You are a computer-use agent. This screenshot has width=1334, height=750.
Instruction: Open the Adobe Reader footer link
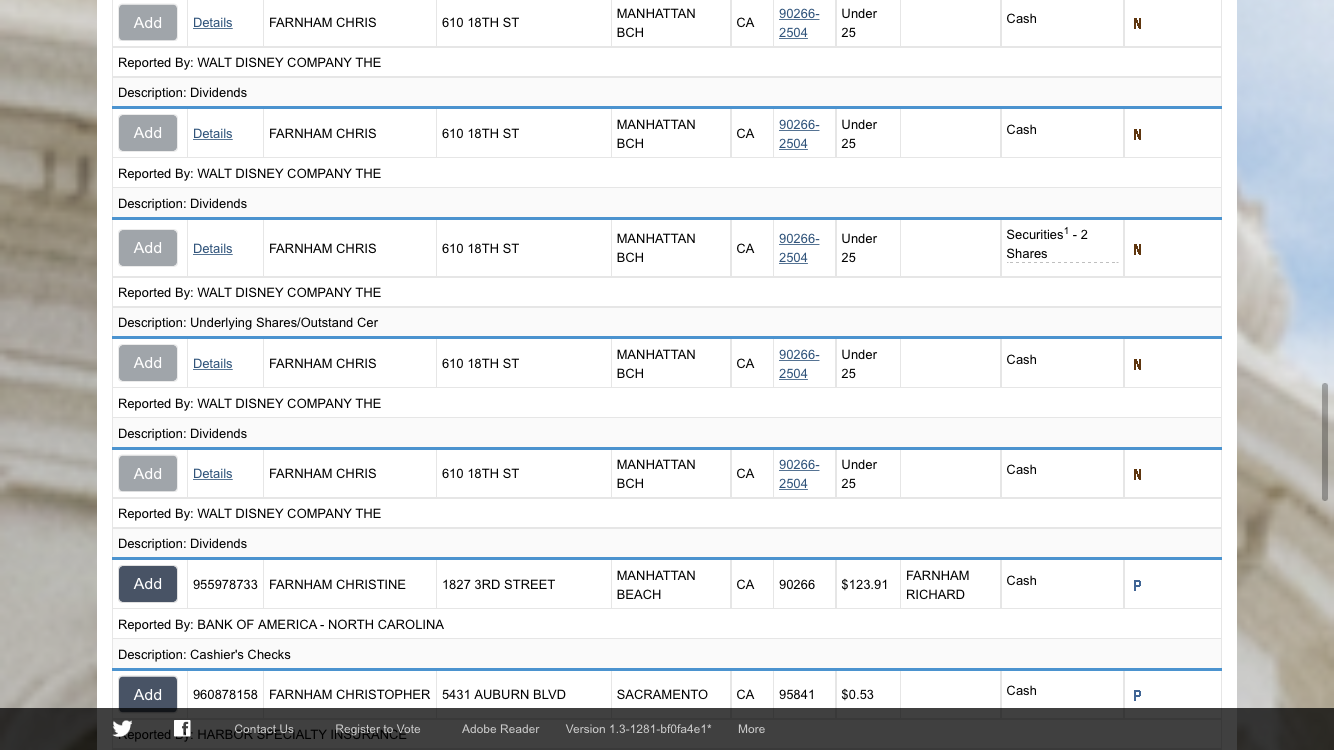pos(500,729)
